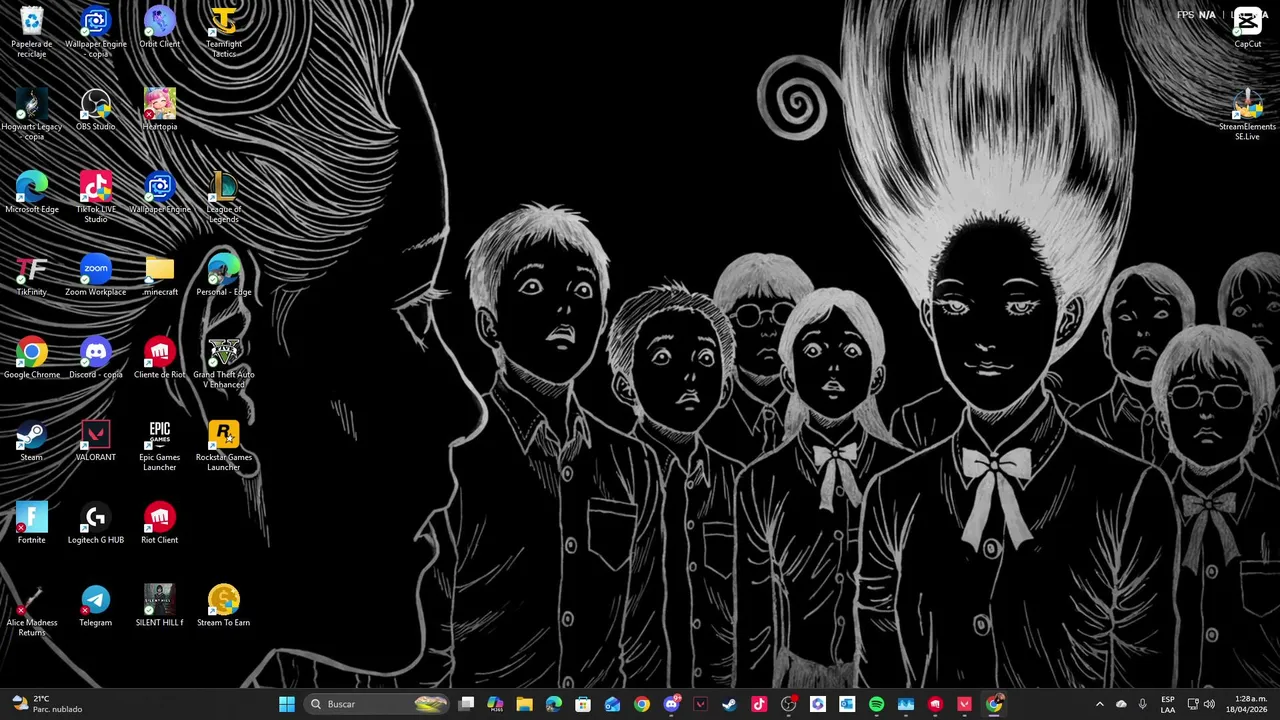Select the Microsoft Edge desktop shortcut
This screenshot has width=1280, height=720.
pyautogui.click(x=32, y=193)
